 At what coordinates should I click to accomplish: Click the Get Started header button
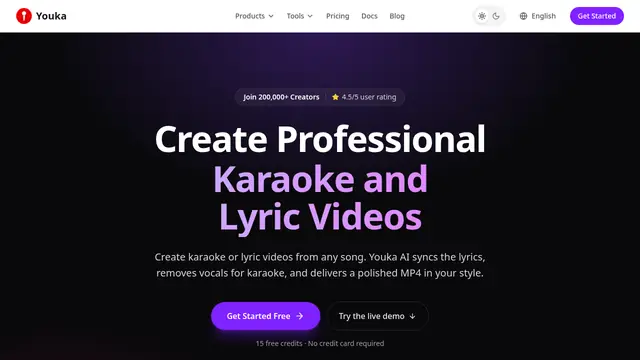click(597, 16)
